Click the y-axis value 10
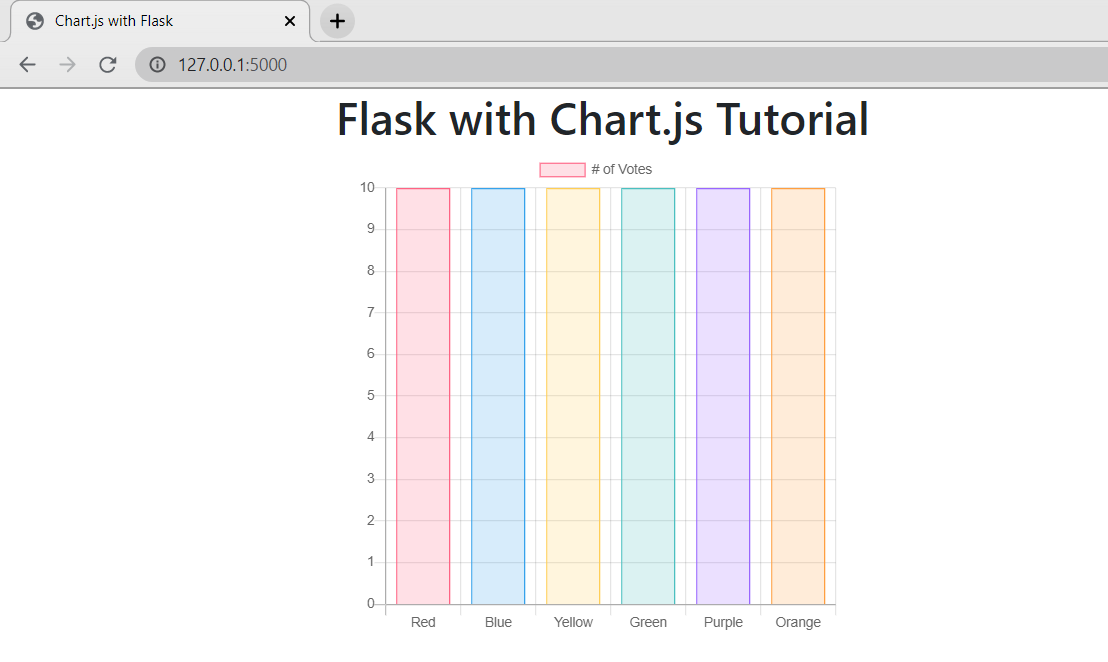The width and height of the screenshot is (1108, 662). [367, 187]
